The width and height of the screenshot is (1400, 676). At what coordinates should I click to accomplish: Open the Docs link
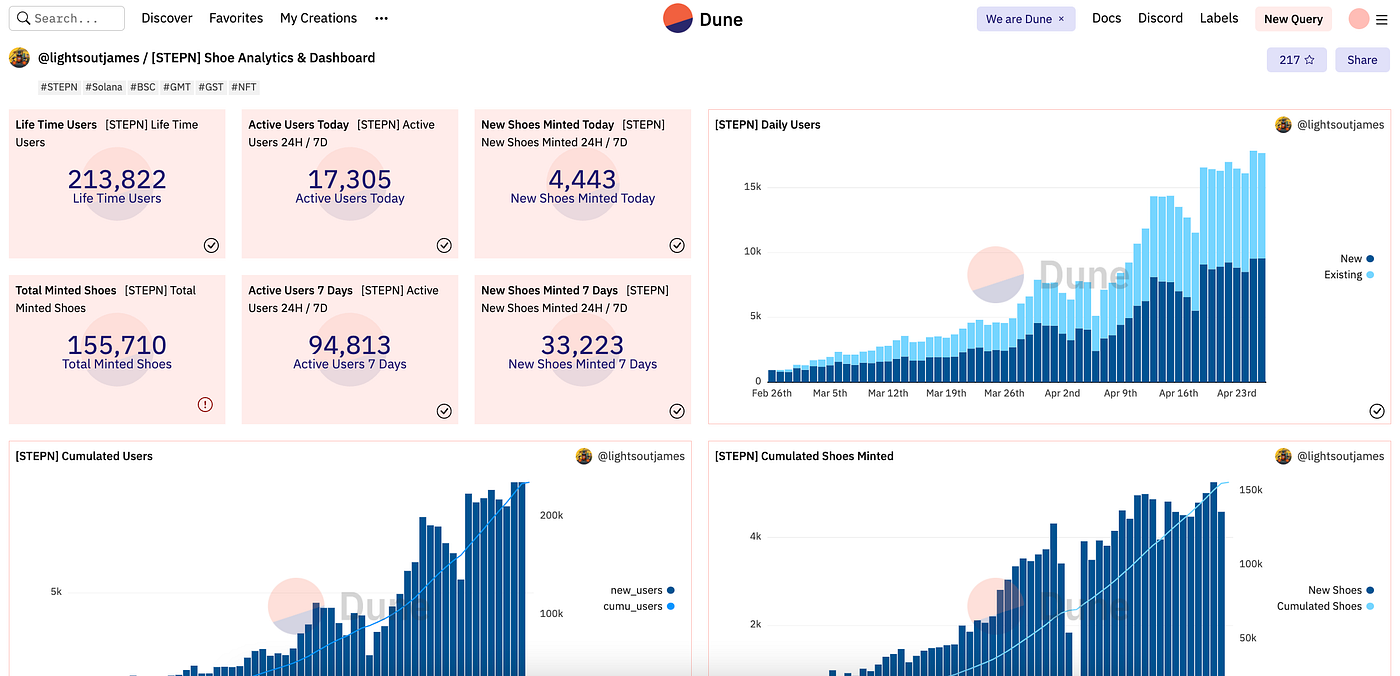click(x=1106, y=18)
